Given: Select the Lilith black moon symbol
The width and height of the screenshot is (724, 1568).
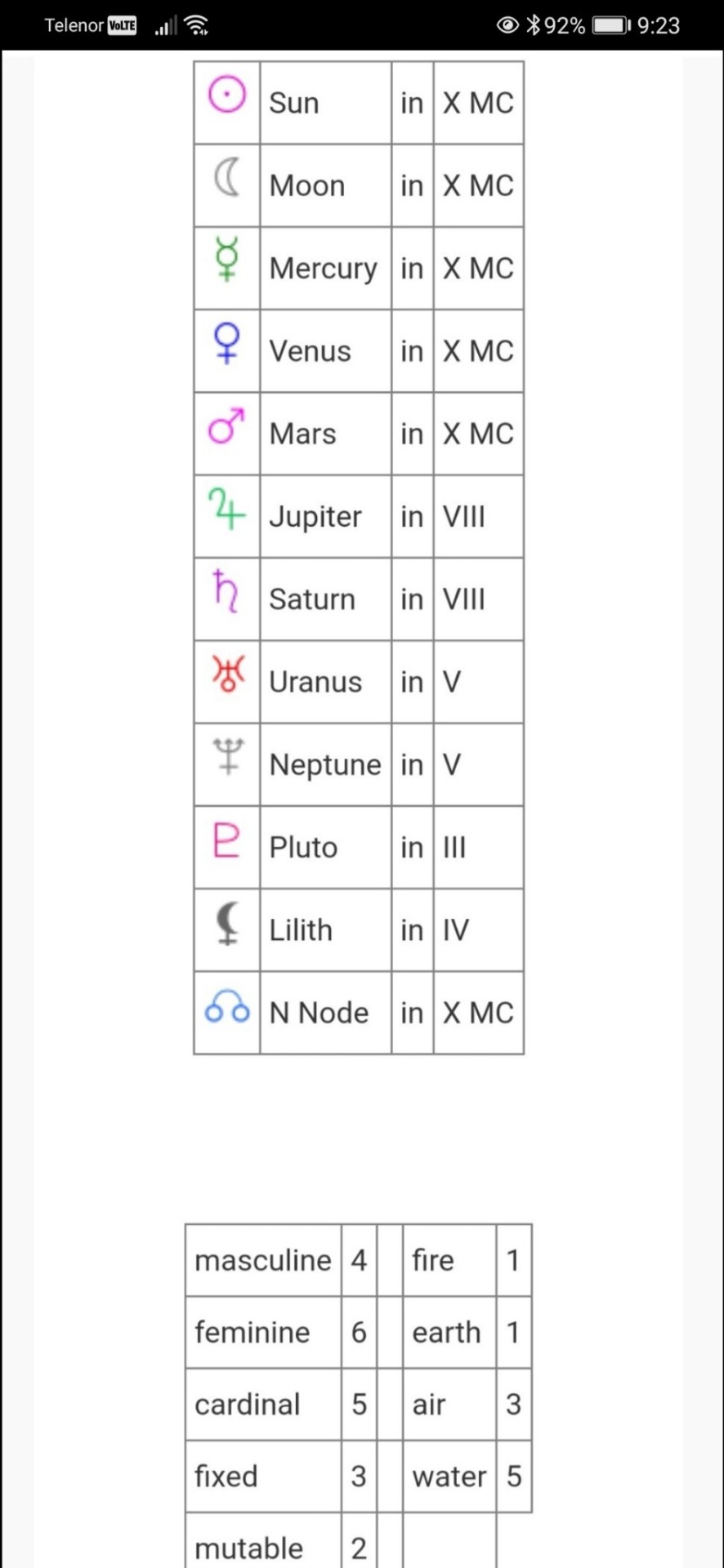Looking at the screenshot, I should point(228,923).
